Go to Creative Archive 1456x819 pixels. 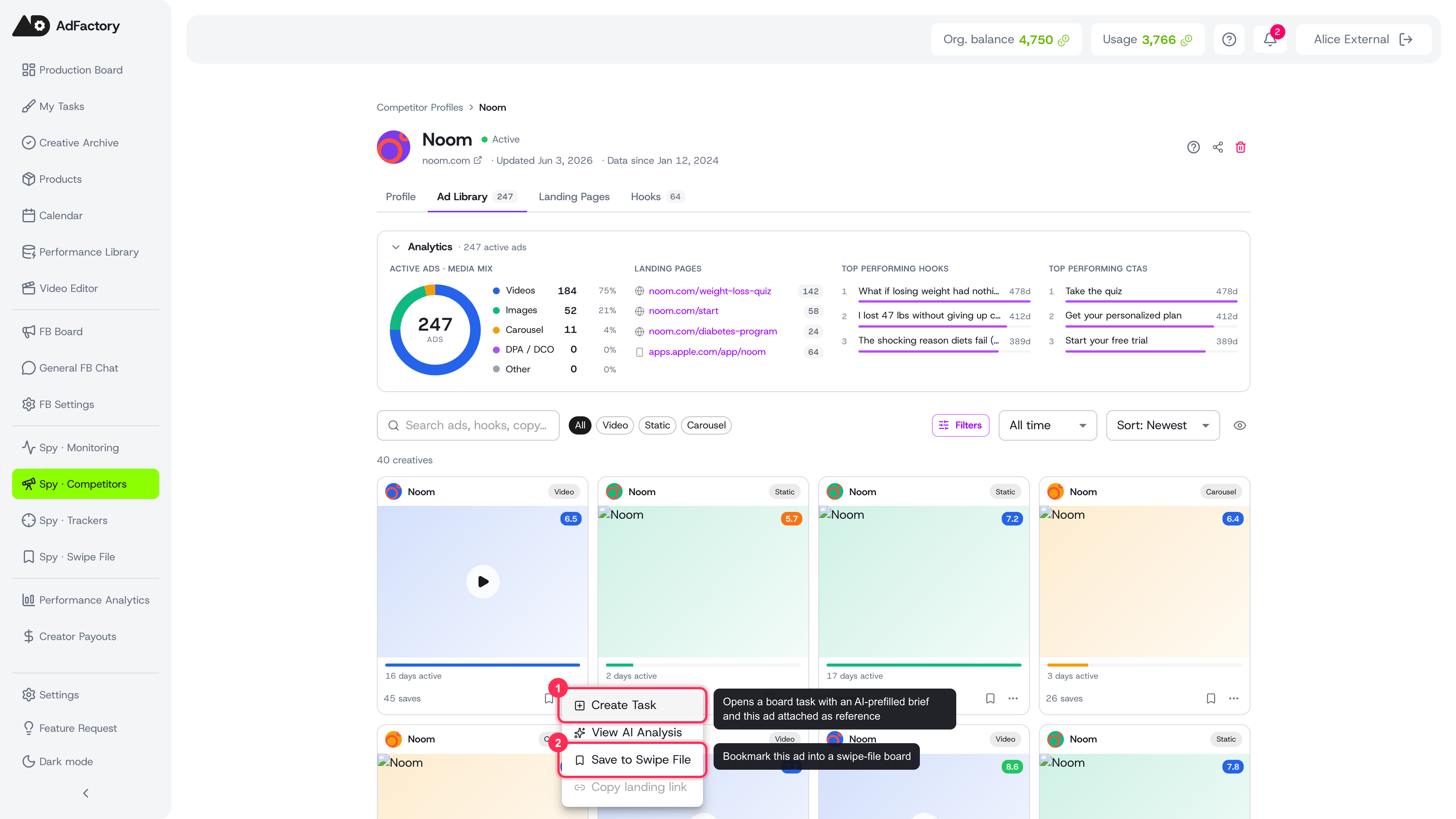(x=85, y=143)
